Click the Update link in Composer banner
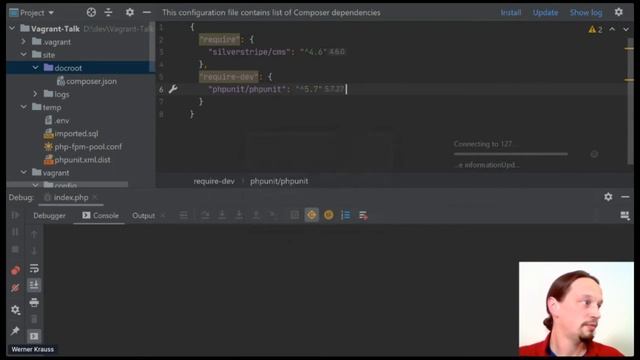Viewport: 640px width, 360px height. [x=545, y=13]
